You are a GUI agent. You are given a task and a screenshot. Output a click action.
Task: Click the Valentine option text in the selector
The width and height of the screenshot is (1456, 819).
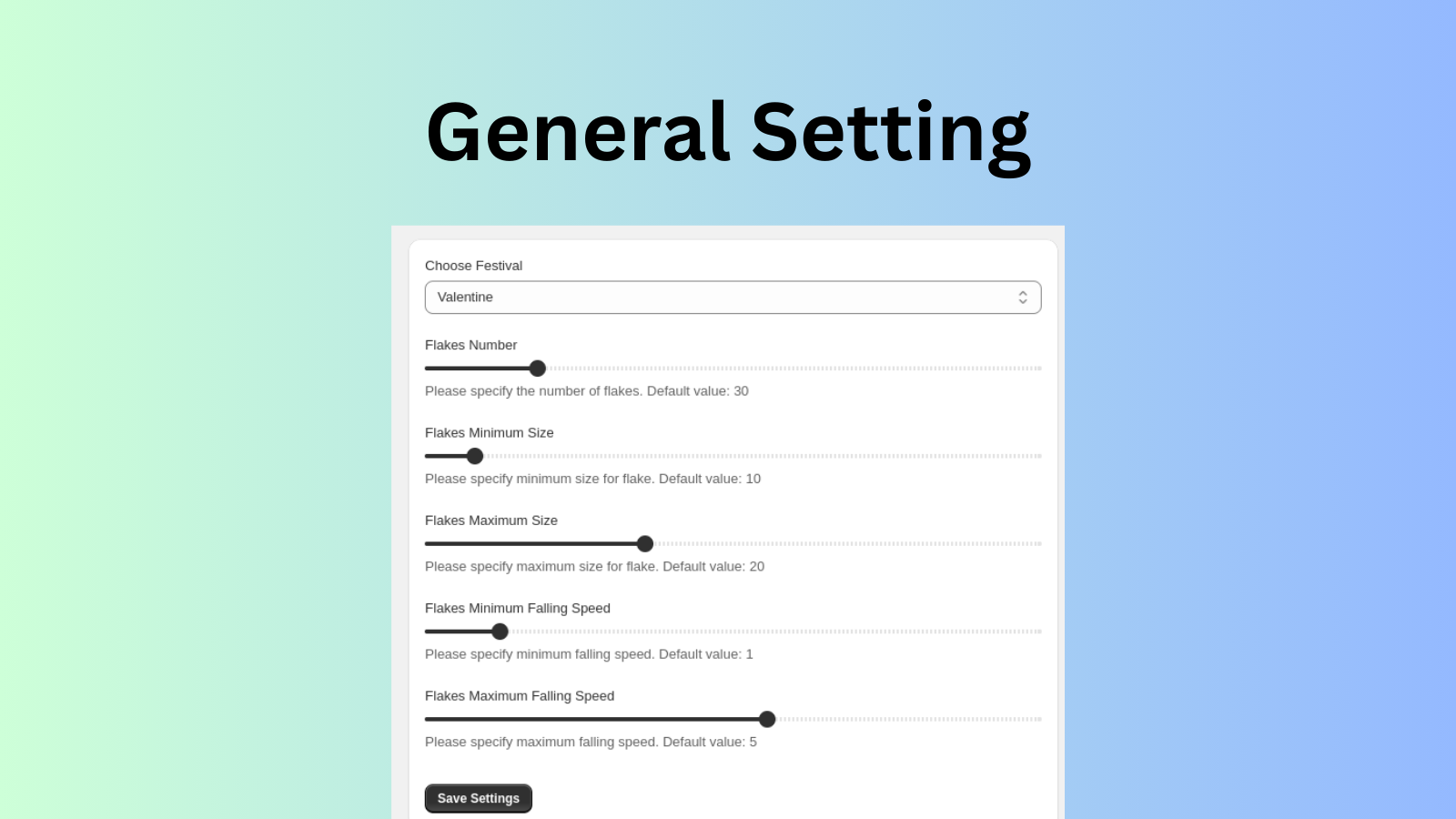point(466,297)
